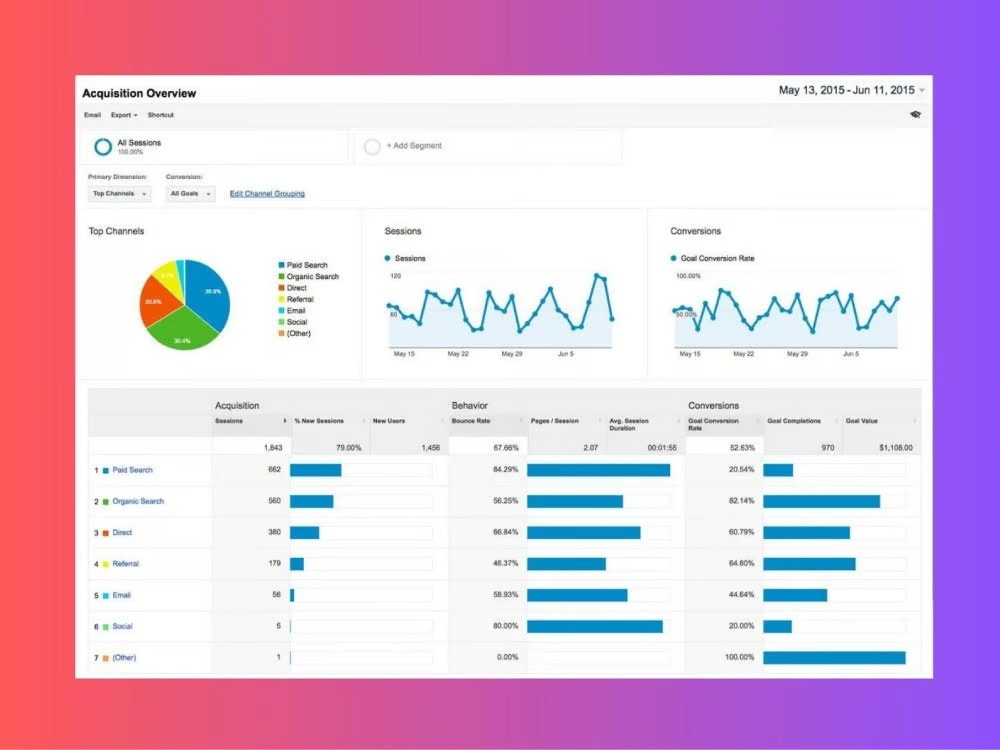The image size is (1000, 750).
Task: Click Edit Channel Grouping link
Action: pyautogui.click(x=267, y=194)
